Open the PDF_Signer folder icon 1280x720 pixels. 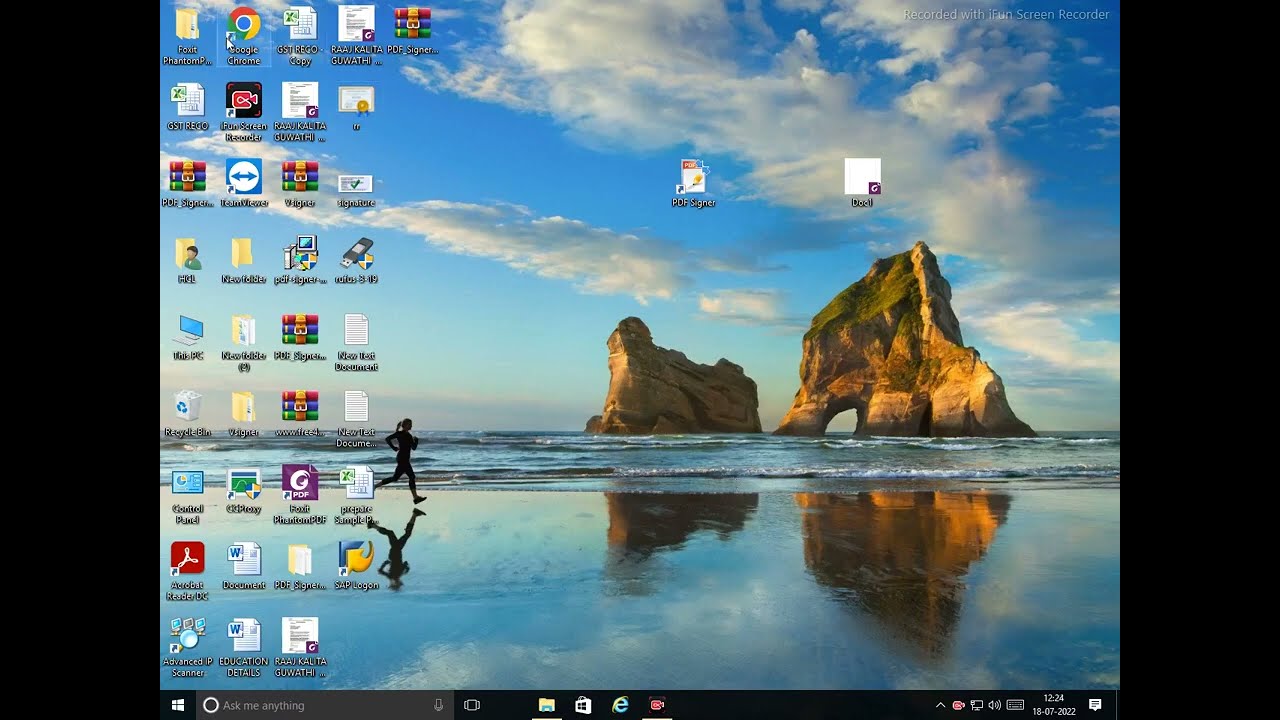300,566
